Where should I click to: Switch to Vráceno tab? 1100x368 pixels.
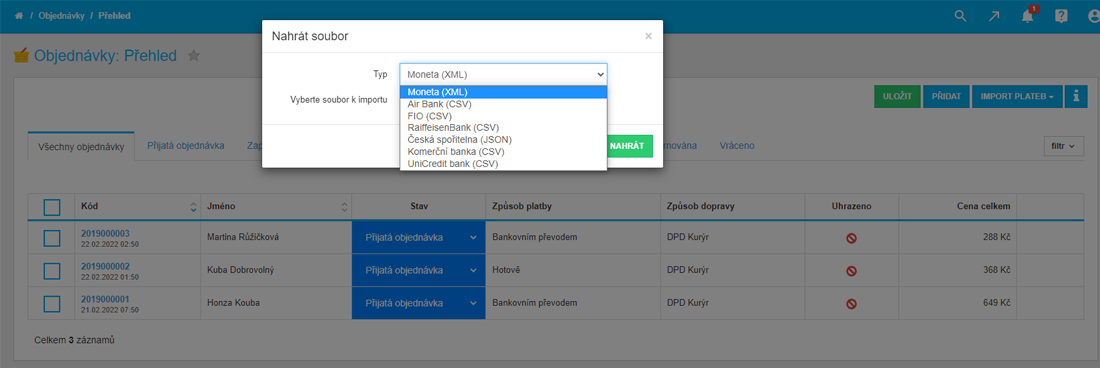[737, 146]
